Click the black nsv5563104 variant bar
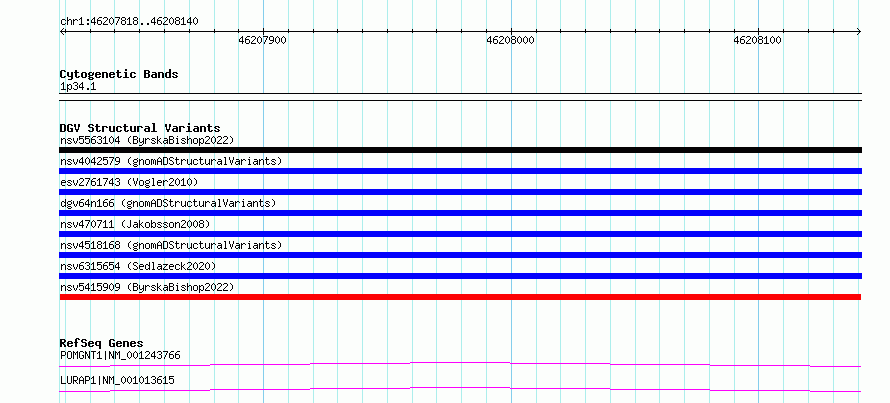 click(x=460, y=150)
